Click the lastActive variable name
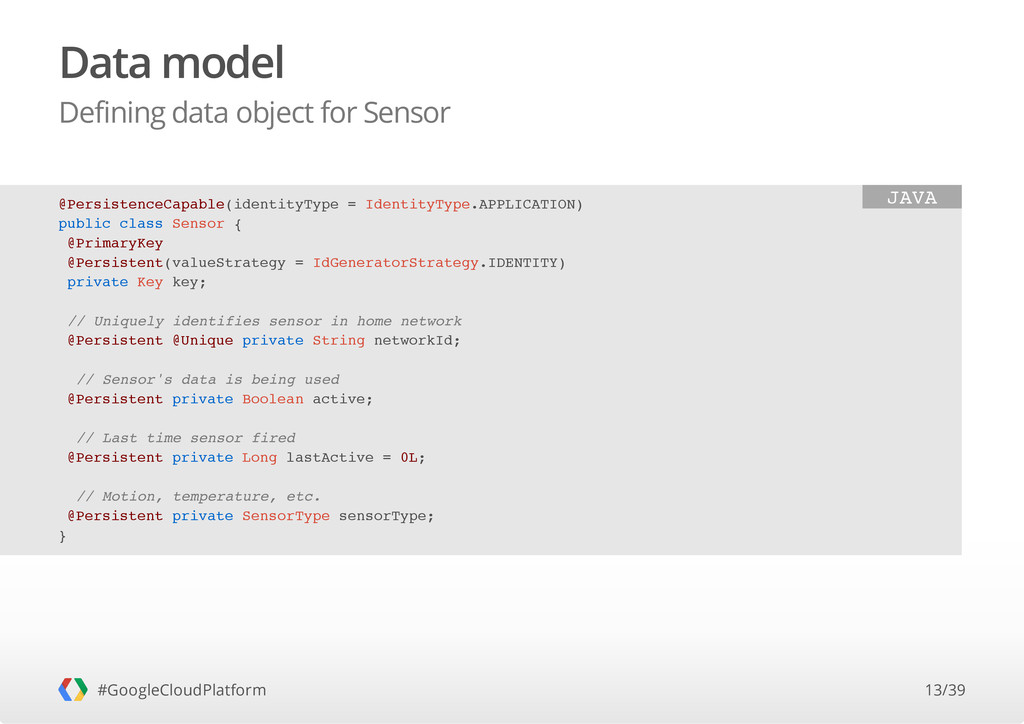This screenshot has height=724, width=1024. 330,458
